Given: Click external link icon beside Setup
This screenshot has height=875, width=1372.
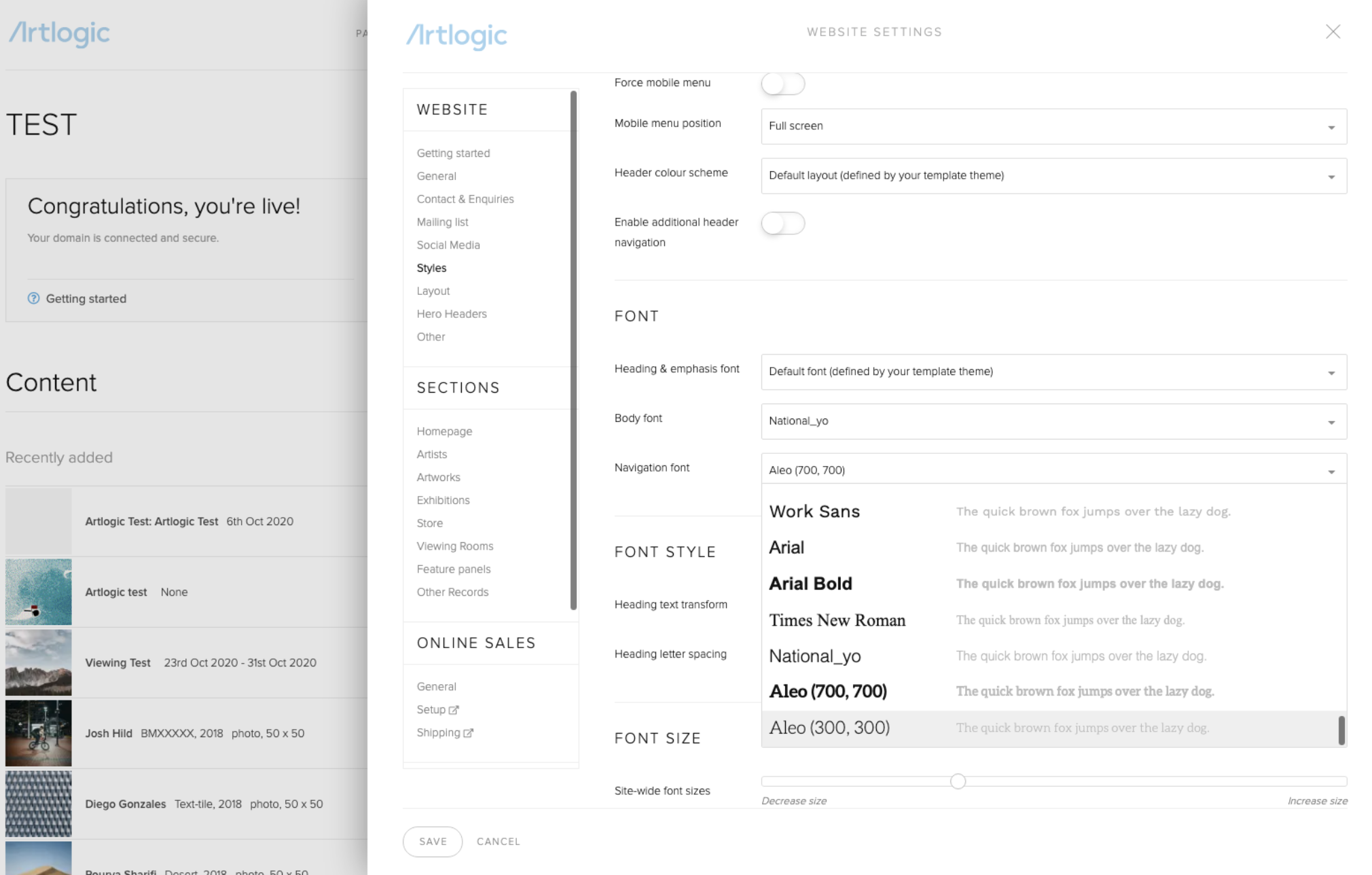Looking at the screenshot, I should pos(454,710).
